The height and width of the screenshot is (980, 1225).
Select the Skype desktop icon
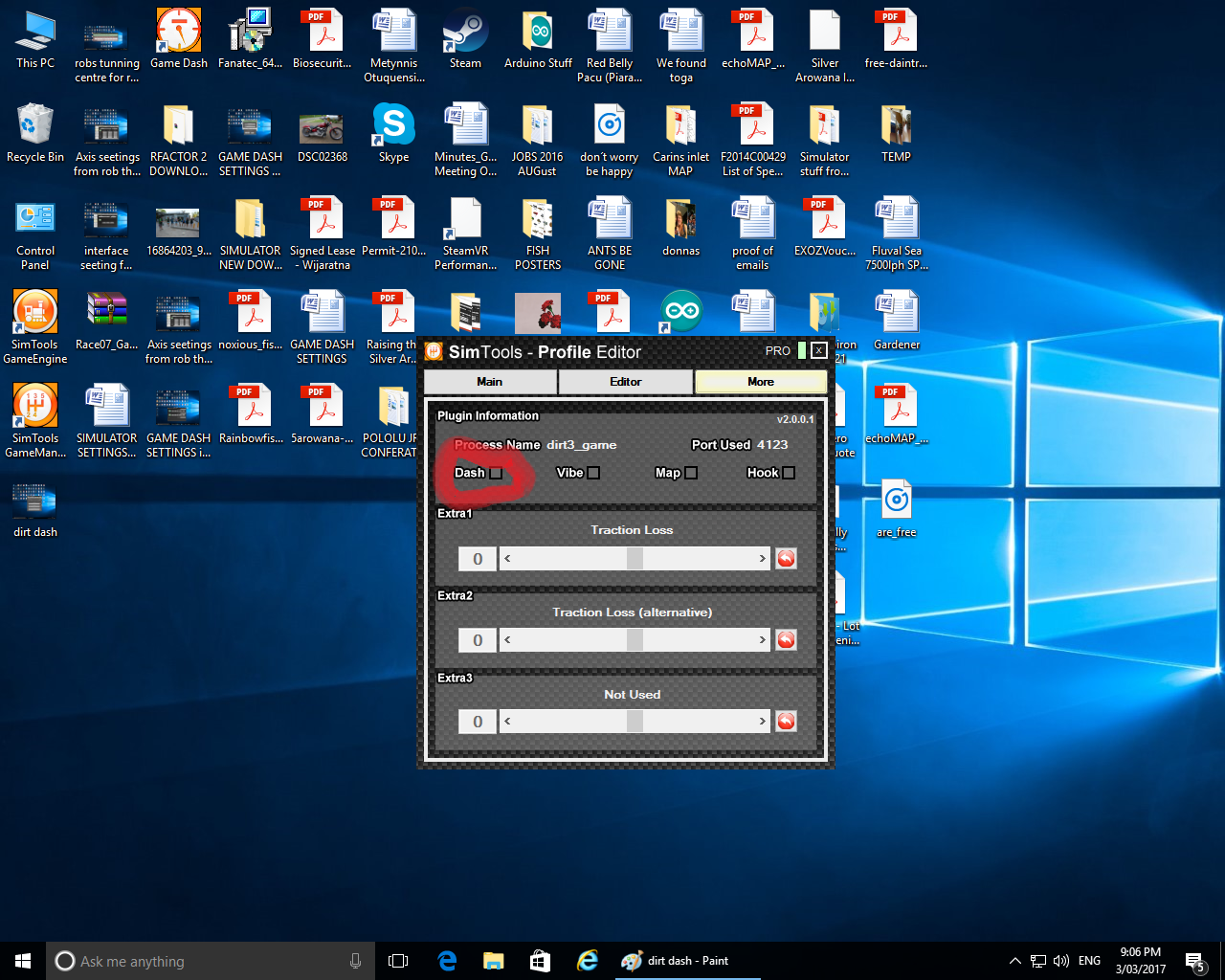[x=394, y=133]
